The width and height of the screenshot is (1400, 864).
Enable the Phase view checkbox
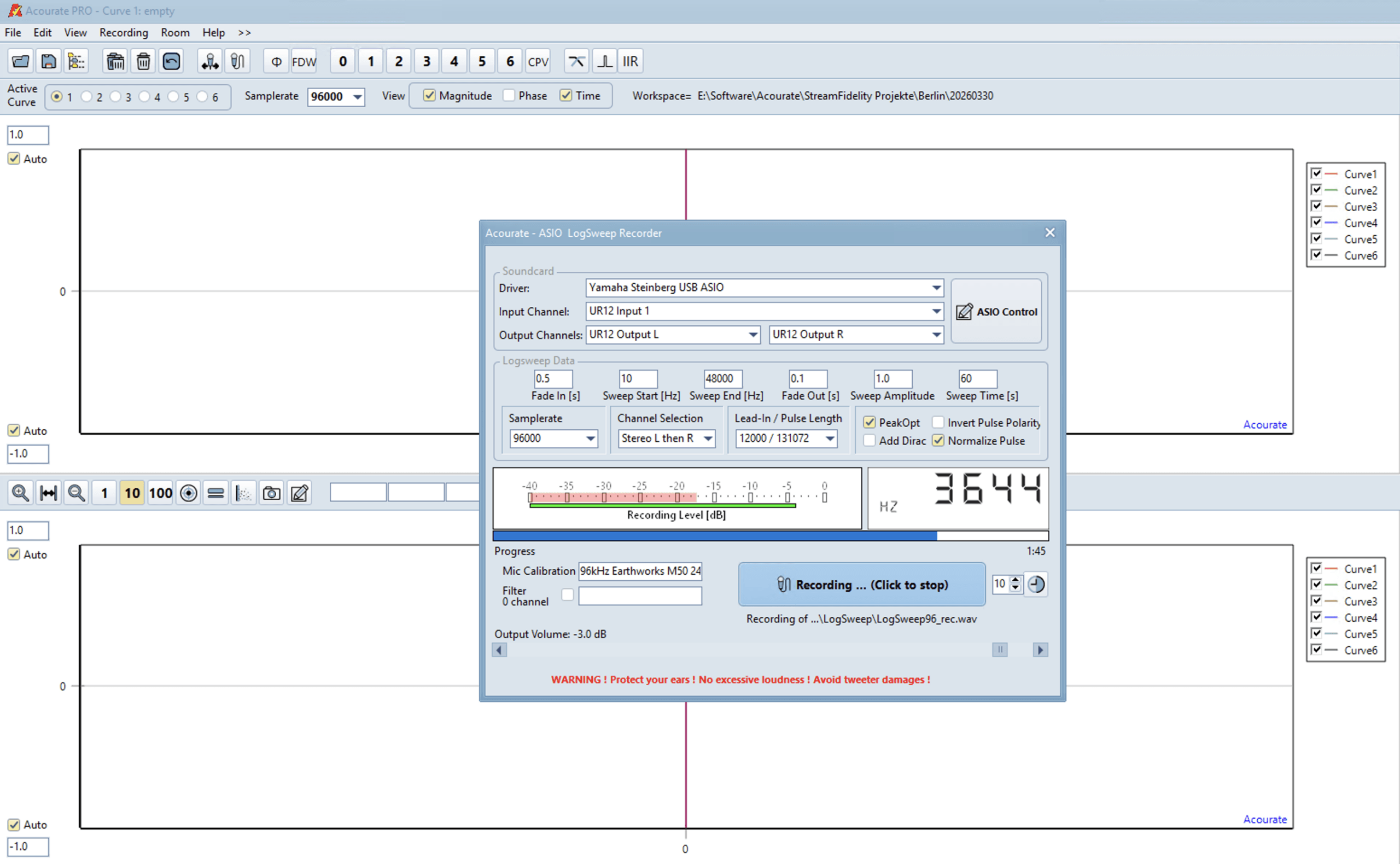(x=509, y=96)
